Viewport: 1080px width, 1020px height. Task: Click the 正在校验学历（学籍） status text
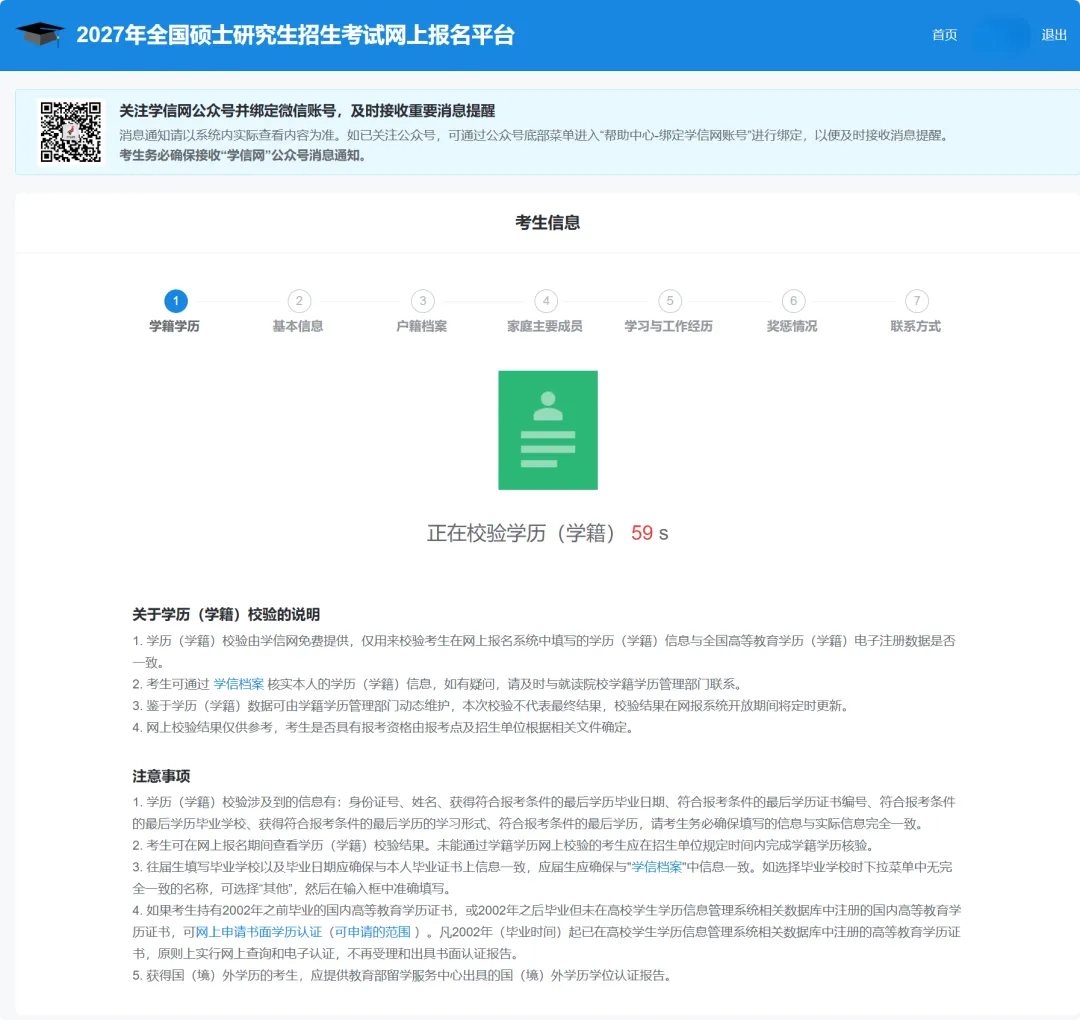tap(521, 533)
